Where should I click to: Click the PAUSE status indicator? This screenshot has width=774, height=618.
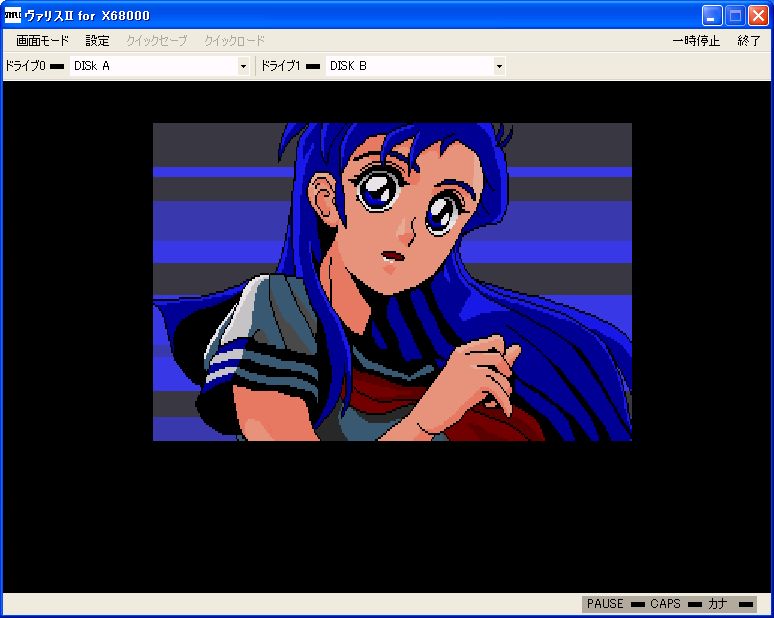coord(638,604)
